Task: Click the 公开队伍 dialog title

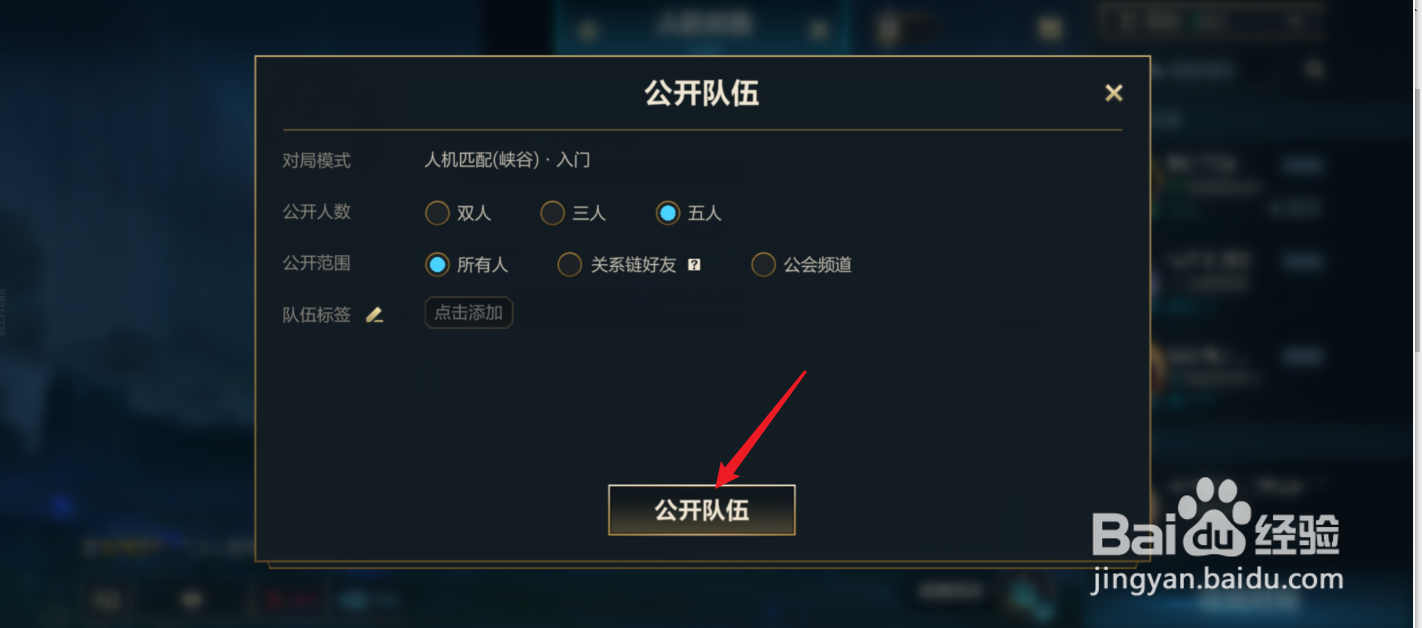Action: click(702, 94)
